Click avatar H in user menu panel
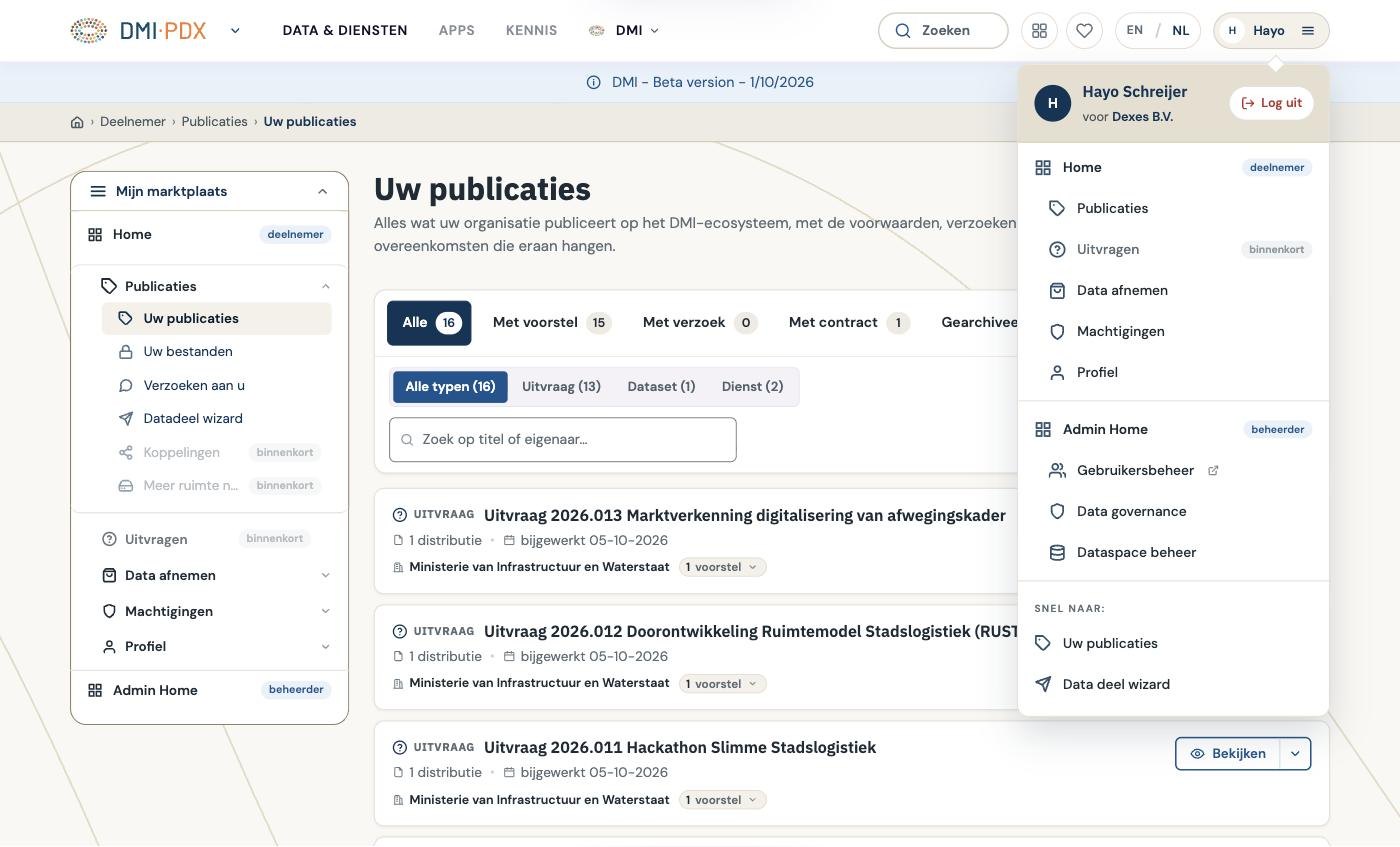1400x847 pixels. pos(1052,103)
